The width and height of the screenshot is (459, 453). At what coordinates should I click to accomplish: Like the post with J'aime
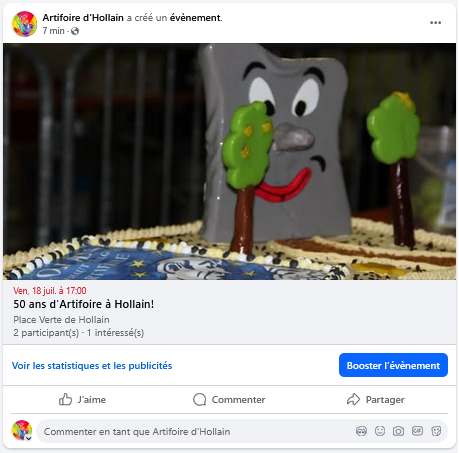[x=82, y=399]
